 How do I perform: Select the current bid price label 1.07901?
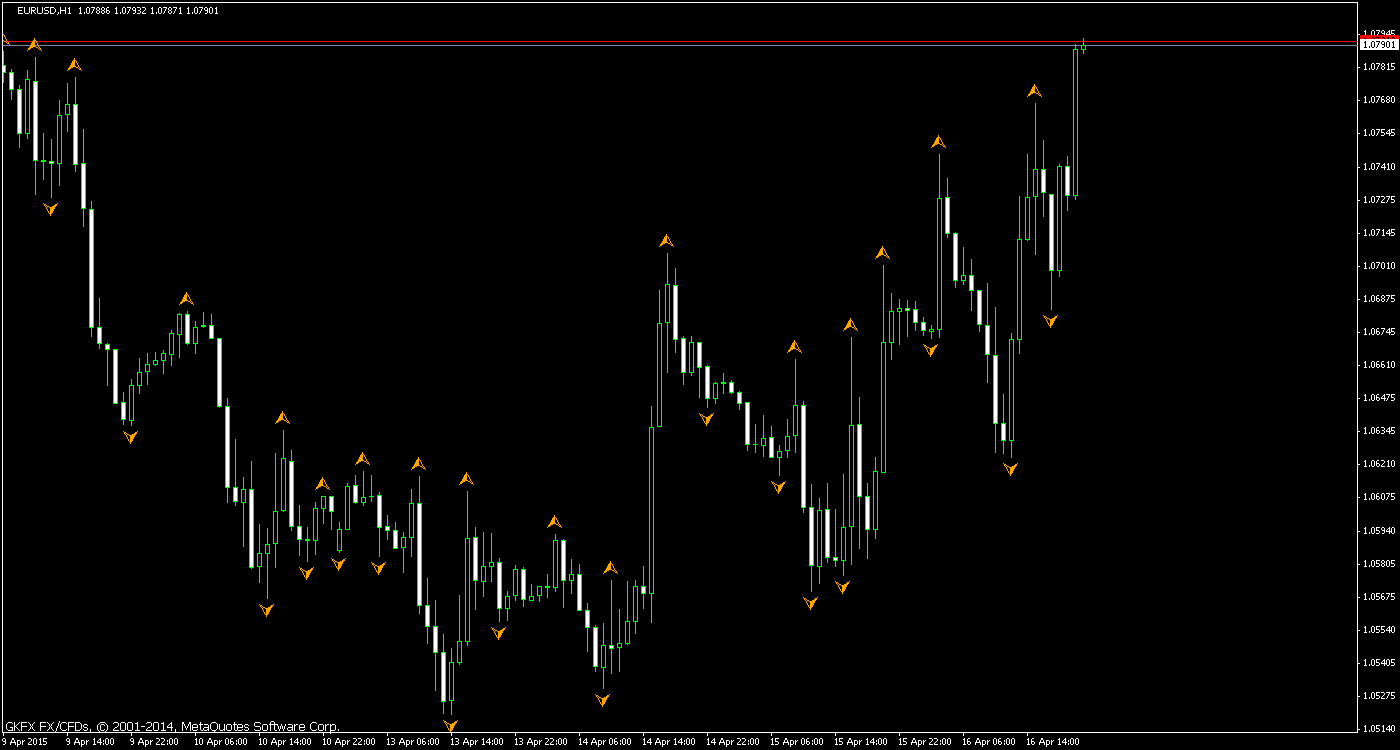click(1378, 44)
